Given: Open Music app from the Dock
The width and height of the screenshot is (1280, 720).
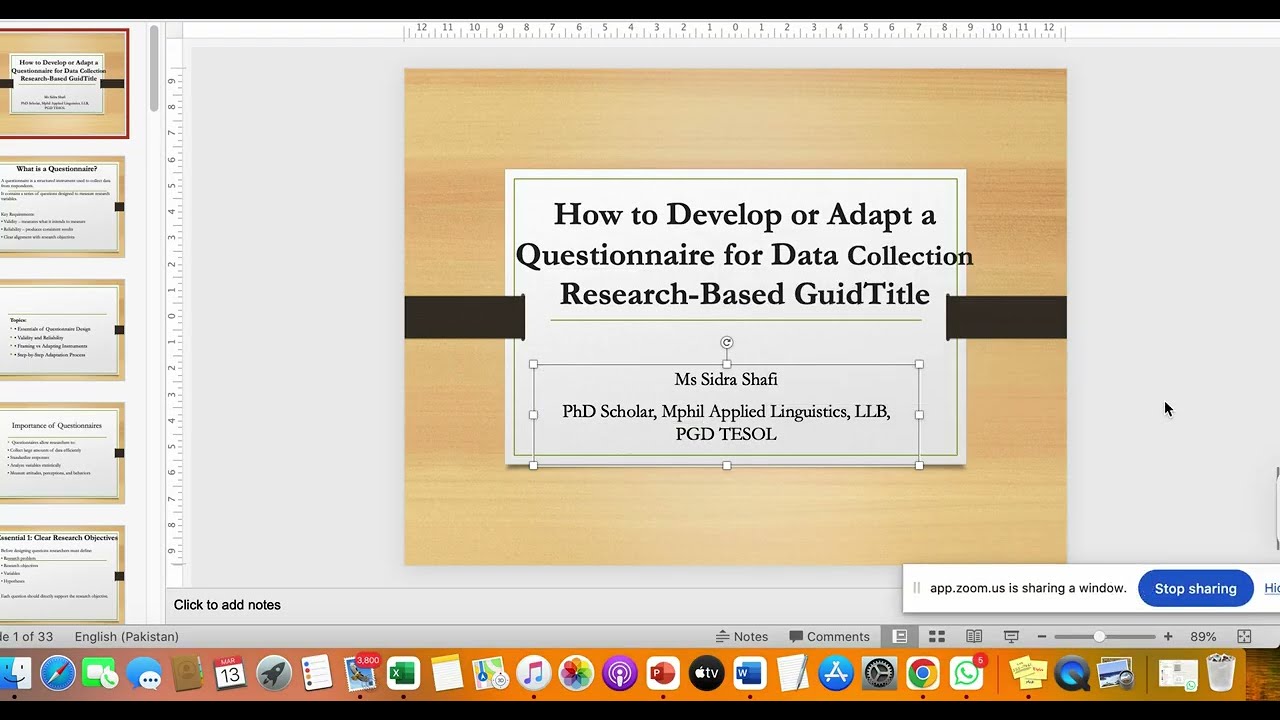Looking at the screenshot, I should click(x=533, y=673).
